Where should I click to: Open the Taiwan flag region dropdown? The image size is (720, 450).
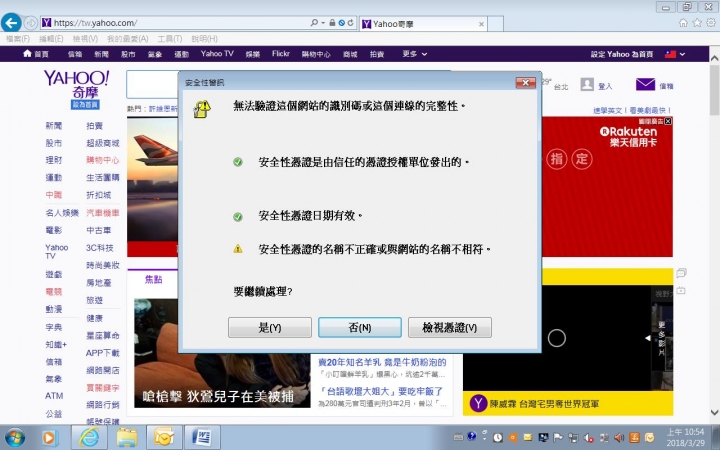(x=675, y=54)
